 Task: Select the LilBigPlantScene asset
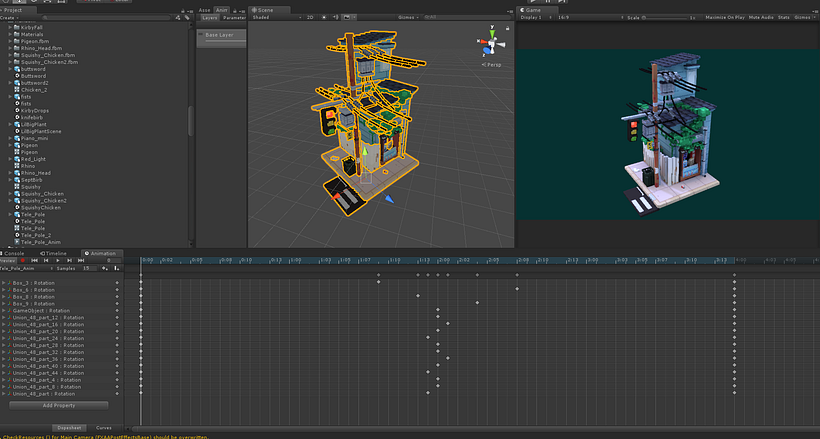tap(40, 131)
